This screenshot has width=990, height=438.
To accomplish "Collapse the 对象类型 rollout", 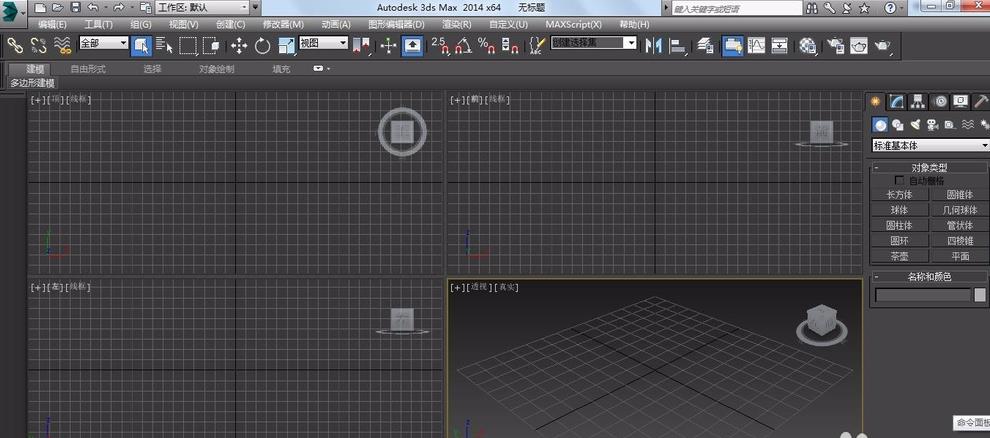I will coord(929,168).
